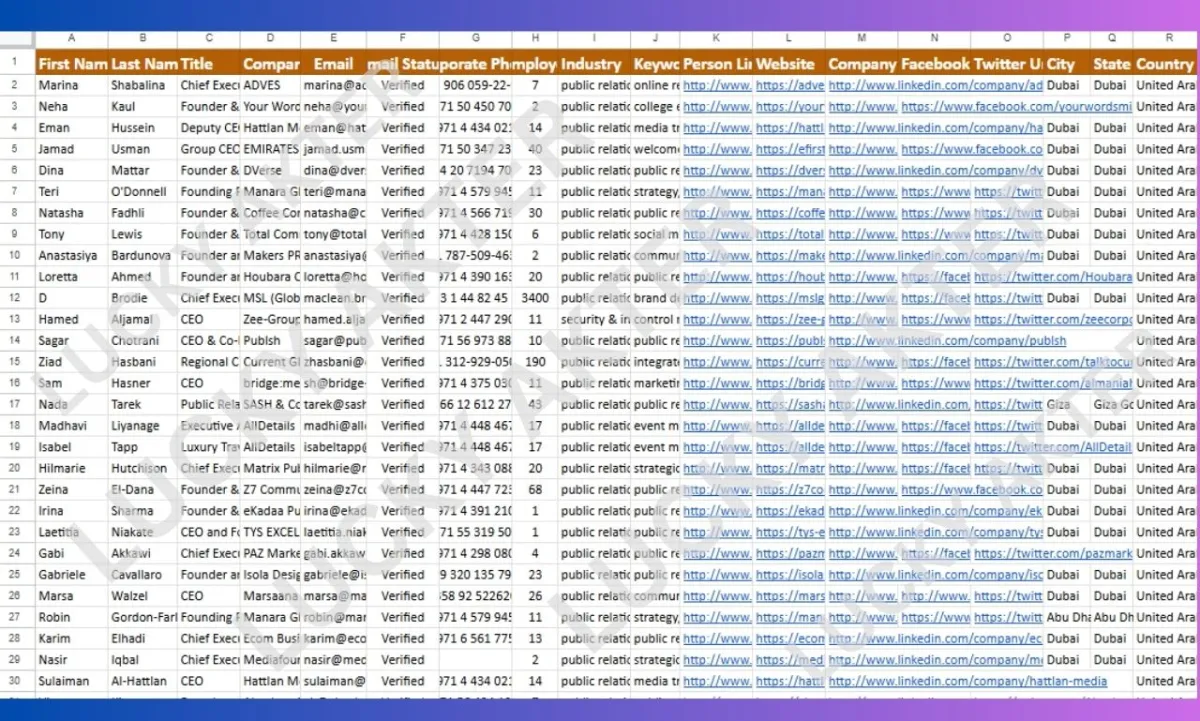Click the "City" header cell
This screenshot has height=721, width=1200.
[1067, 63]
